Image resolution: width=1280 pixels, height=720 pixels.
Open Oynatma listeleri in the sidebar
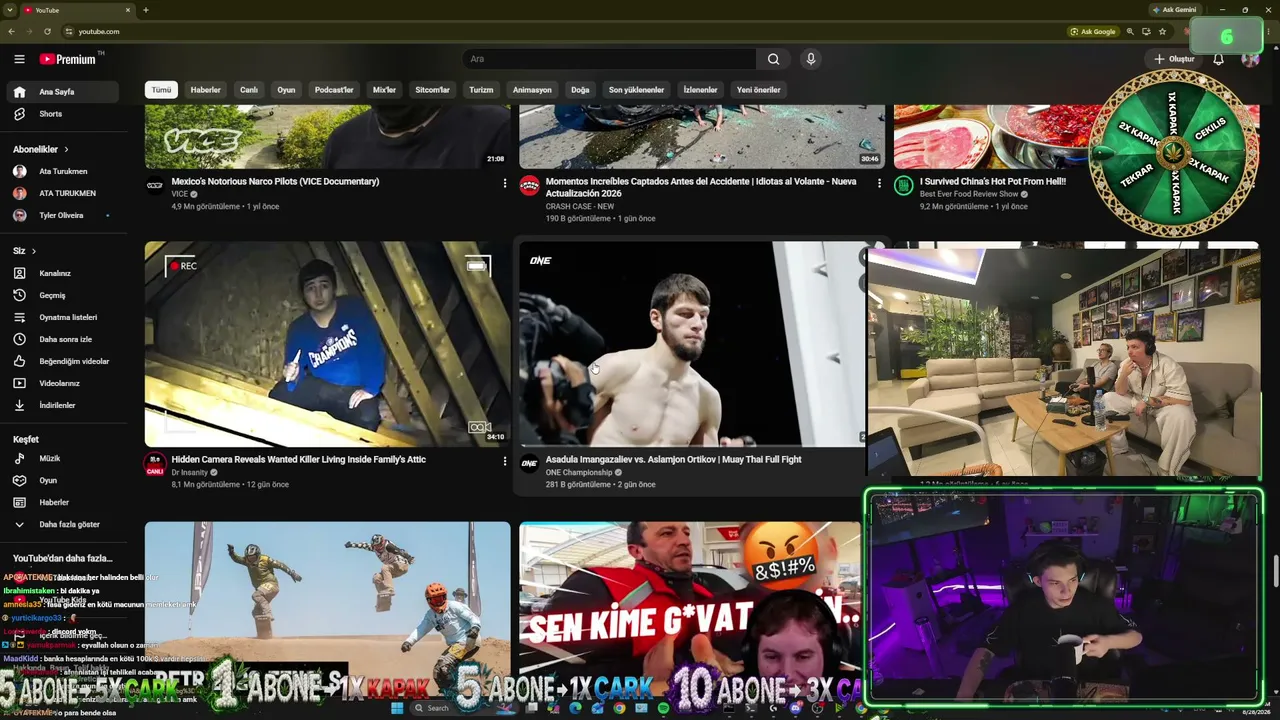click(x=60, y=317)
